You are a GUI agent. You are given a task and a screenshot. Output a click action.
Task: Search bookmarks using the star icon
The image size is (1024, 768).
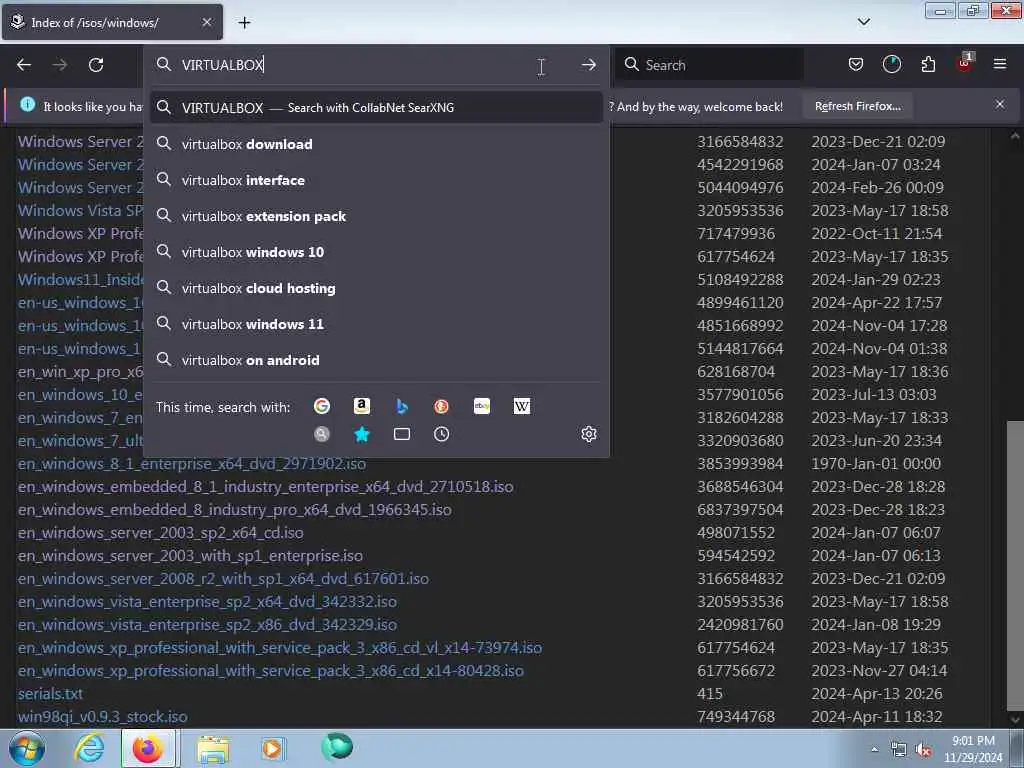click(x=362, y=434)
